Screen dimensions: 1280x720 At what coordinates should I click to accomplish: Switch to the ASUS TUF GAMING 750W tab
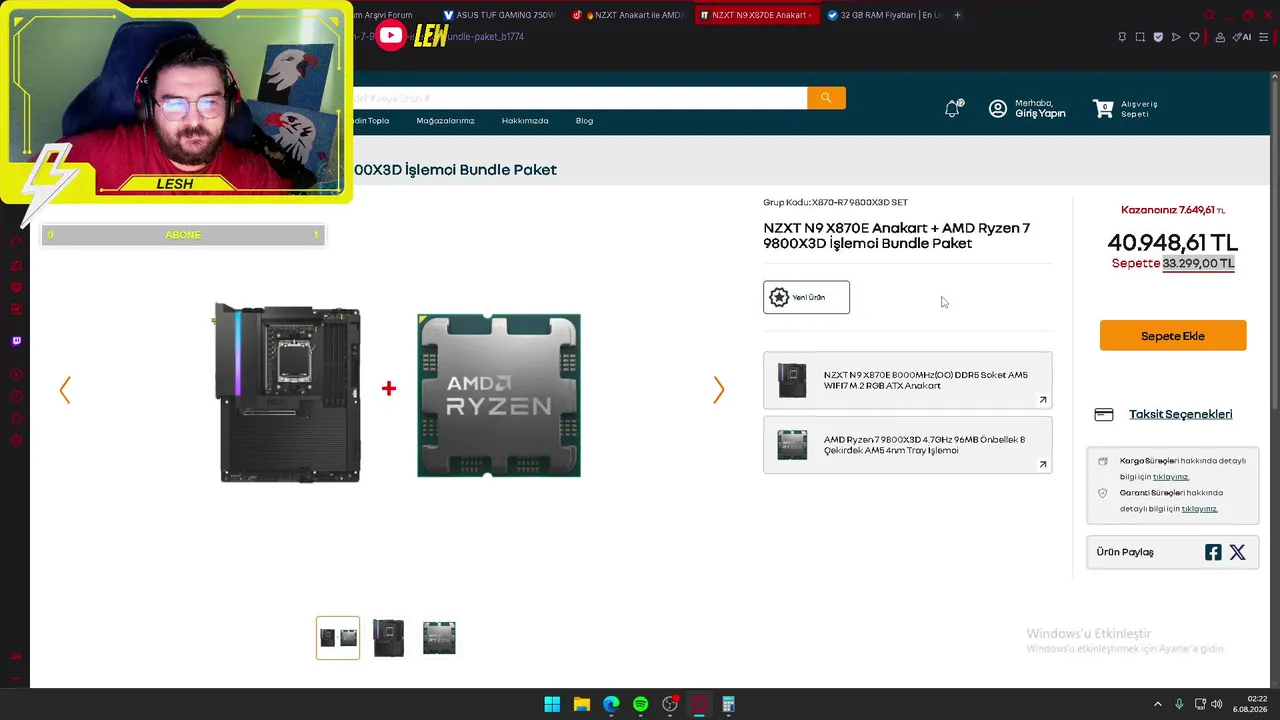pos(499,15)
